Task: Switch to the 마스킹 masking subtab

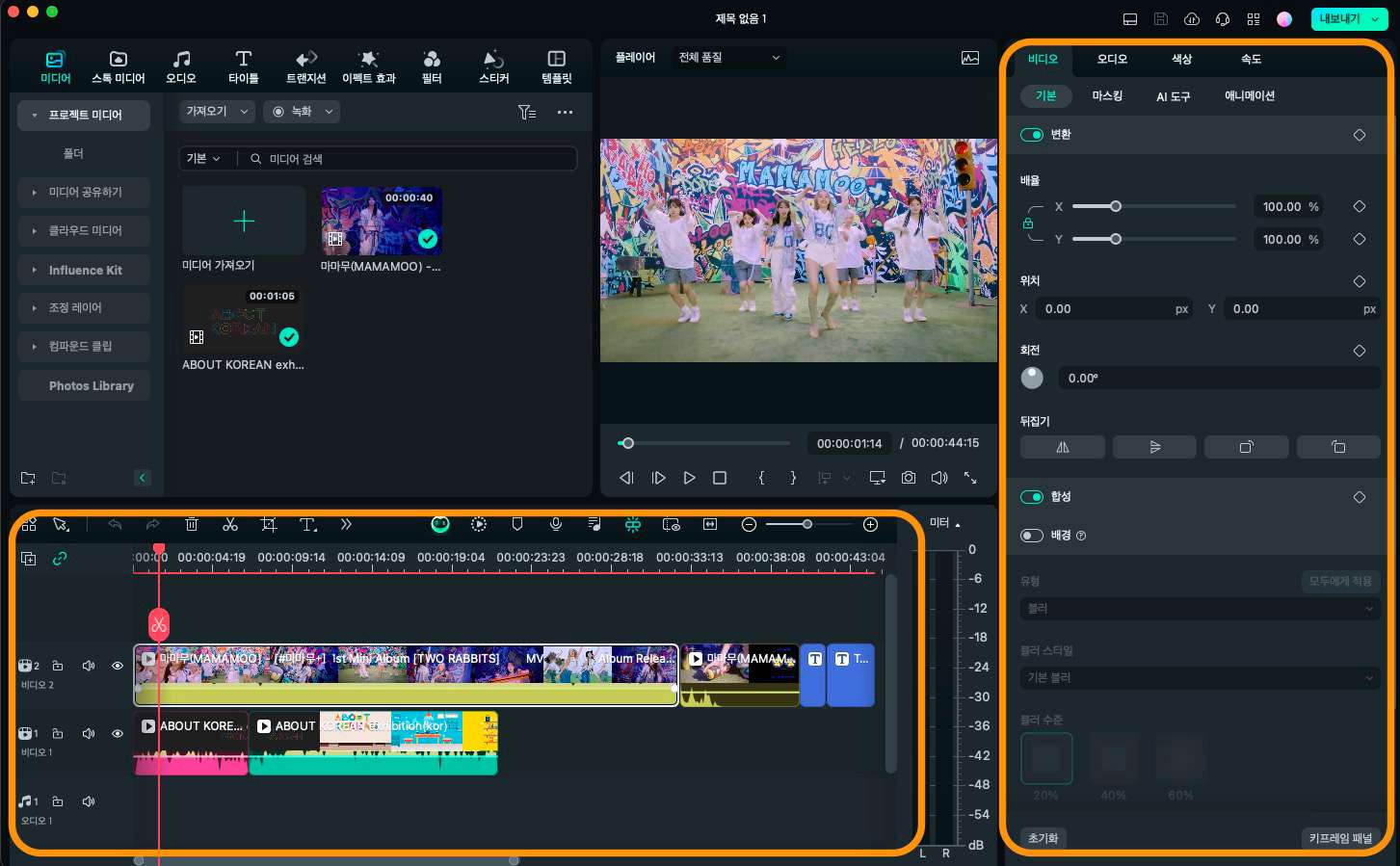Action: tap(1107, 96)
